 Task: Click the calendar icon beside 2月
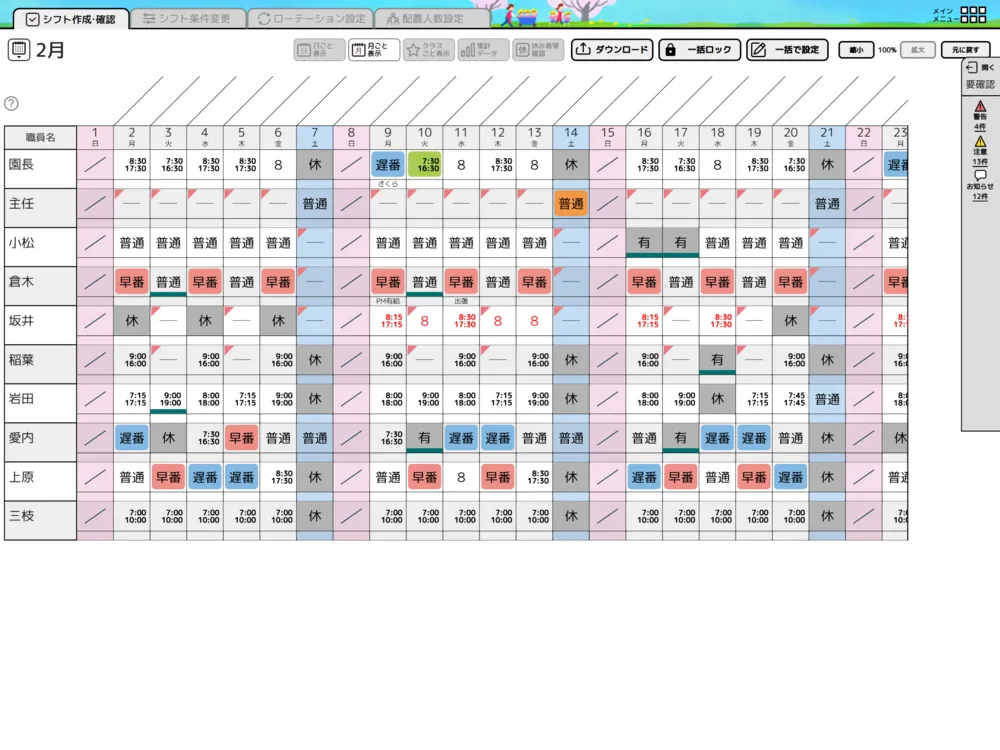click(19, 49)
